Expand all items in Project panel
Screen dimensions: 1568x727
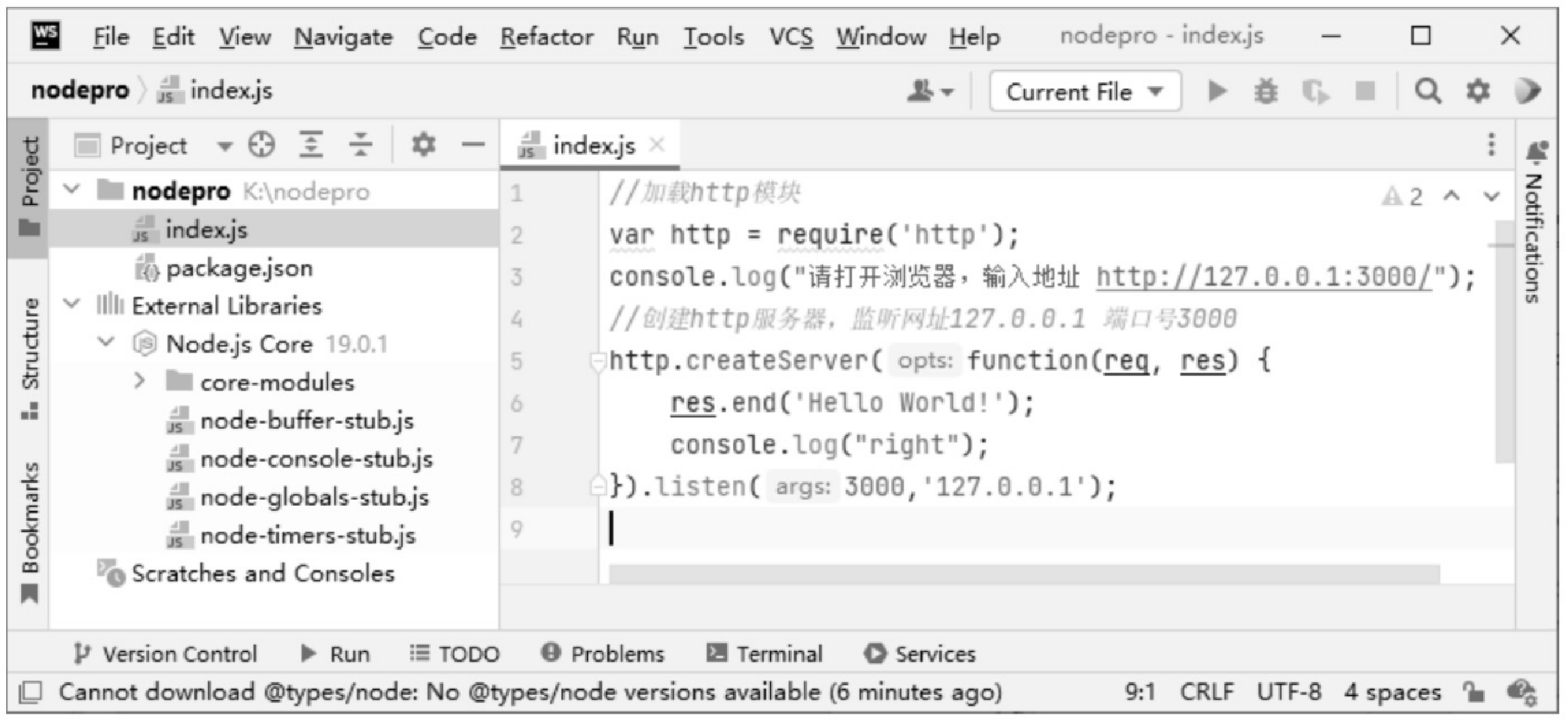pyautogui.click(x=311, y=145)
